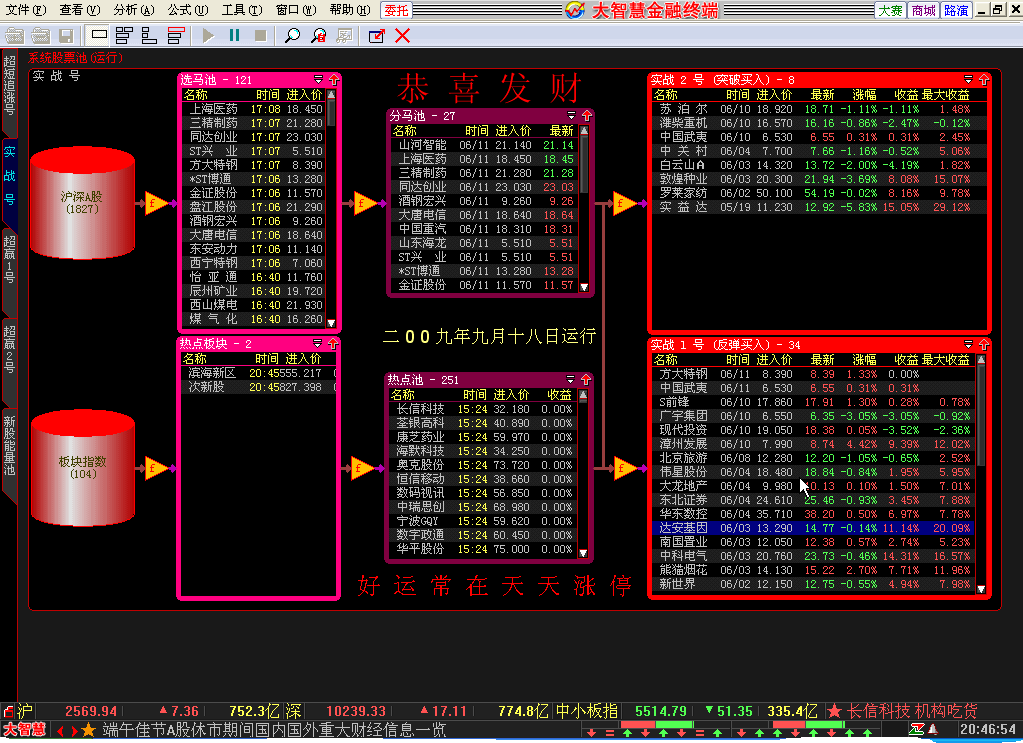Click the bell alert icon in status bar

(933, 729)
